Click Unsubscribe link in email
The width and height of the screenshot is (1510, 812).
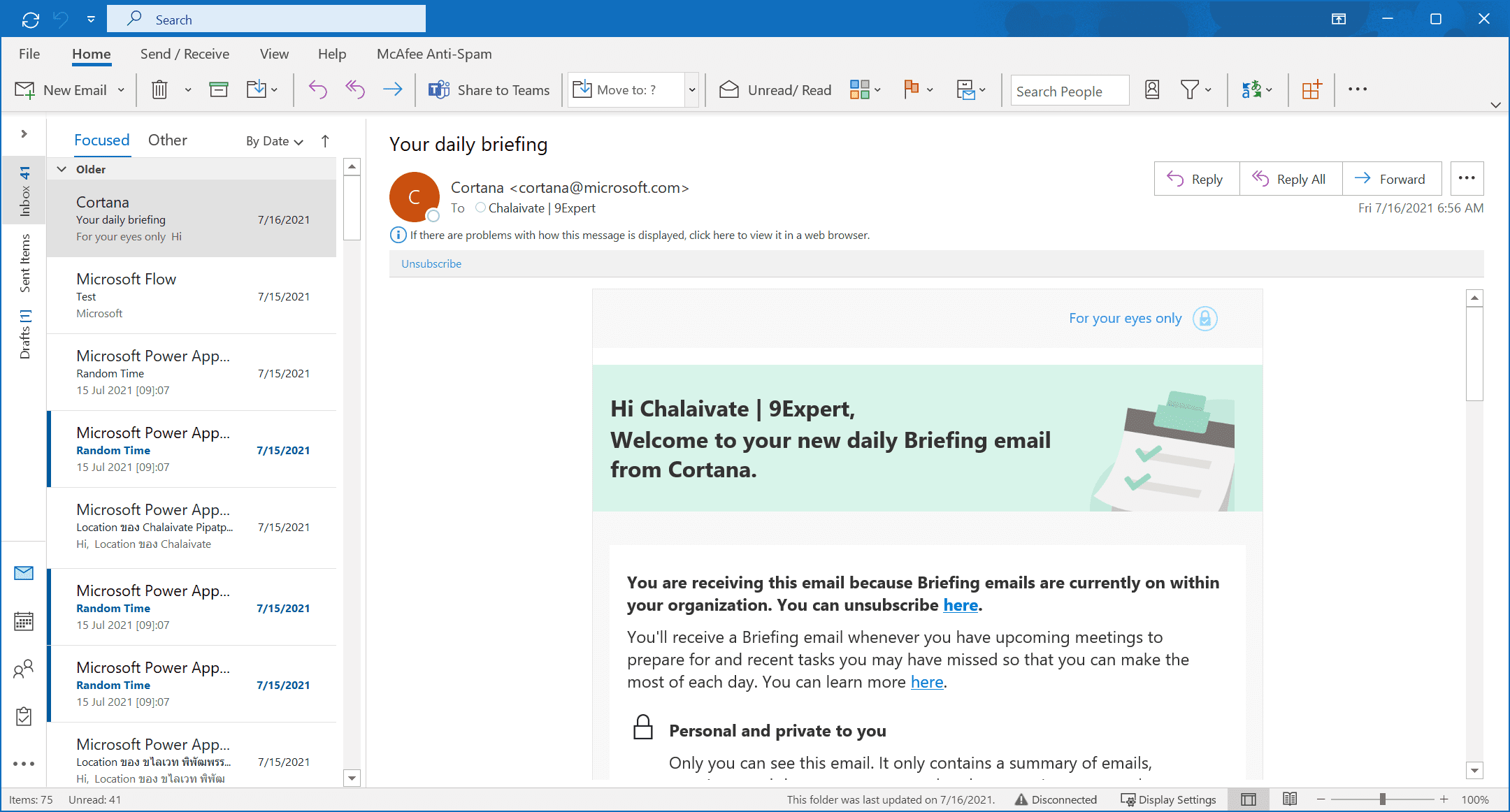pyautogui.click(x=430, y=264)
